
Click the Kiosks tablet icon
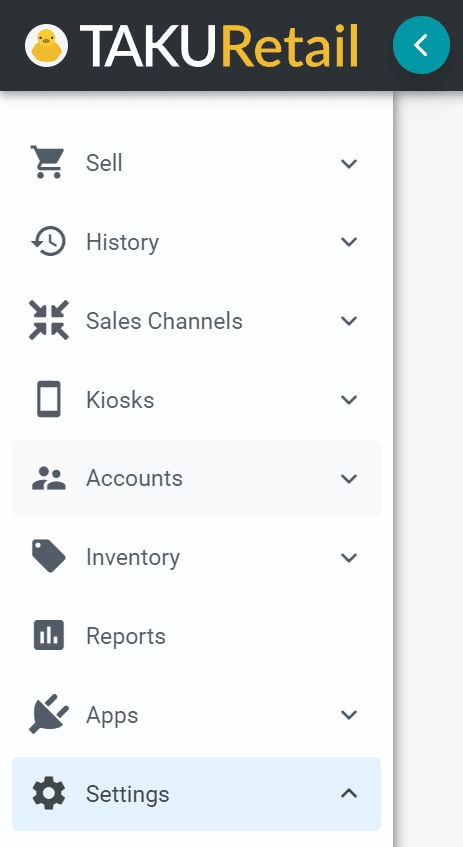(x=49, y=399)
